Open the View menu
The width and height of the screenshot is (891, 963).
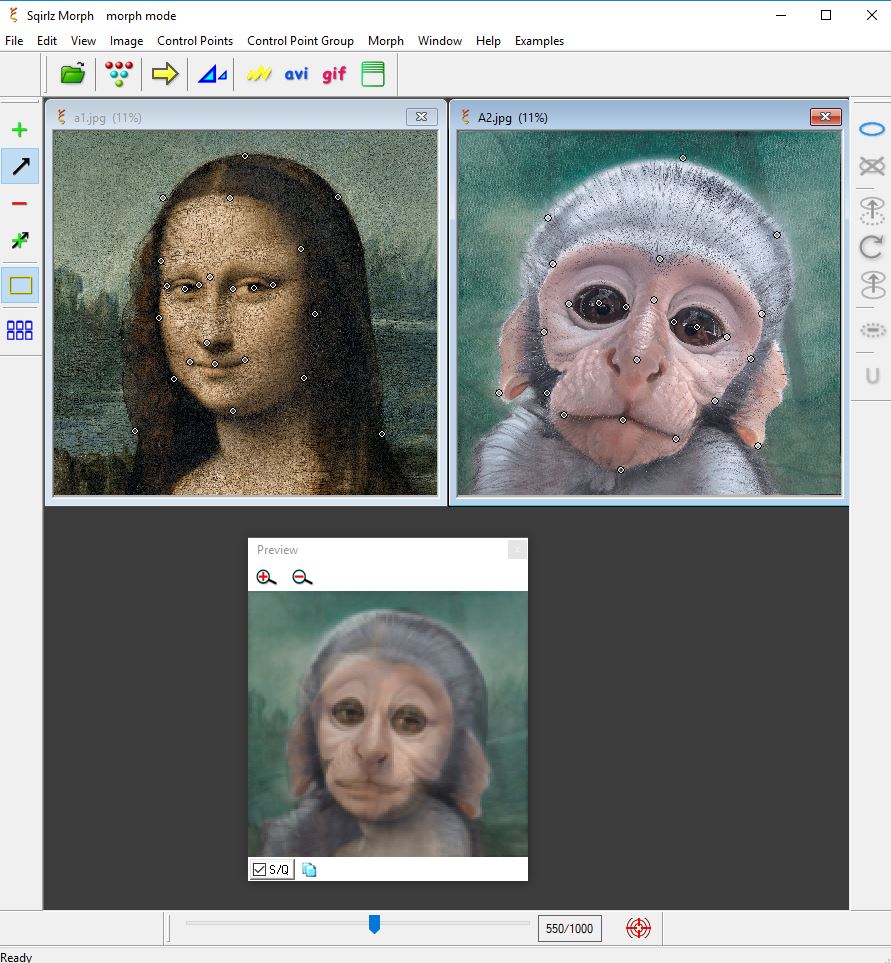(83, 41)
